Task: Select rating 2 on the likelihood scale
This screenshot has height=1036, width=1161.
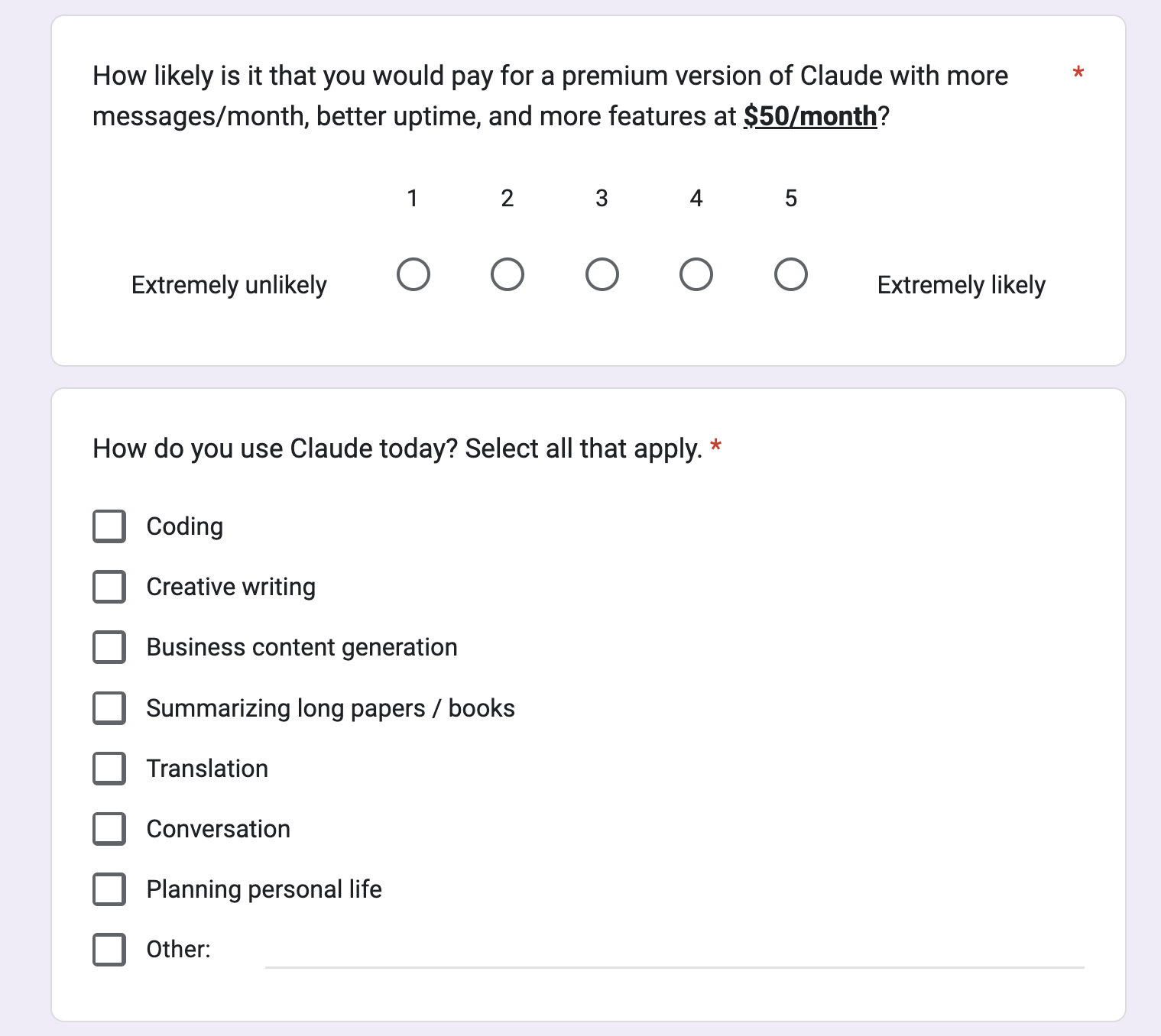Action: [508, 274]
